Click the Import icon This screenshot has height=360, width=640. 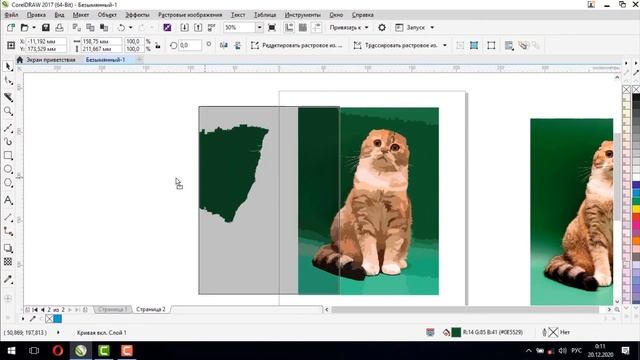(x=184, y=27)
